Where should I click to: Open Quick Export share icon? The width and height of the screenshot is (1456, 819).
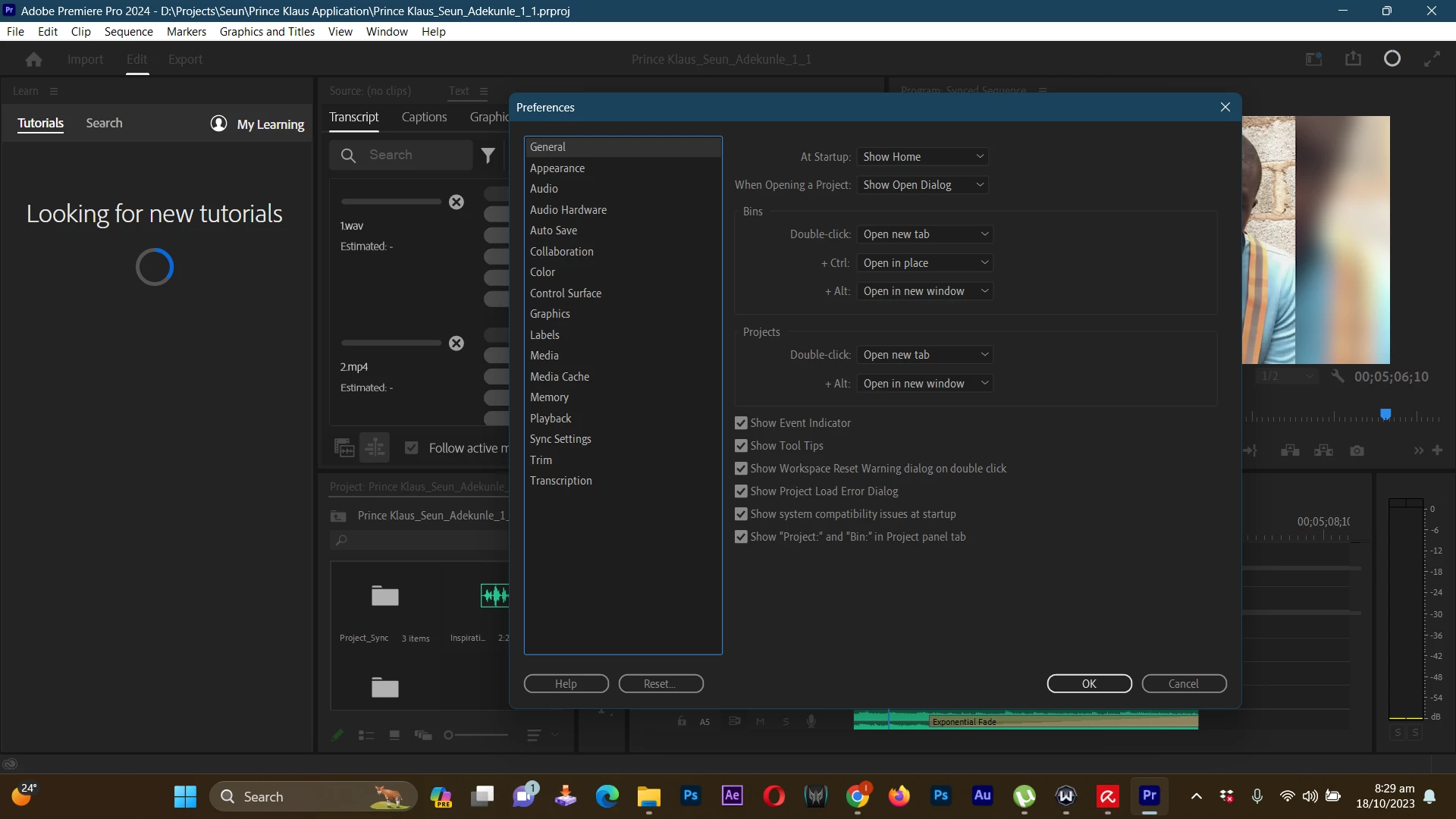1353,59
